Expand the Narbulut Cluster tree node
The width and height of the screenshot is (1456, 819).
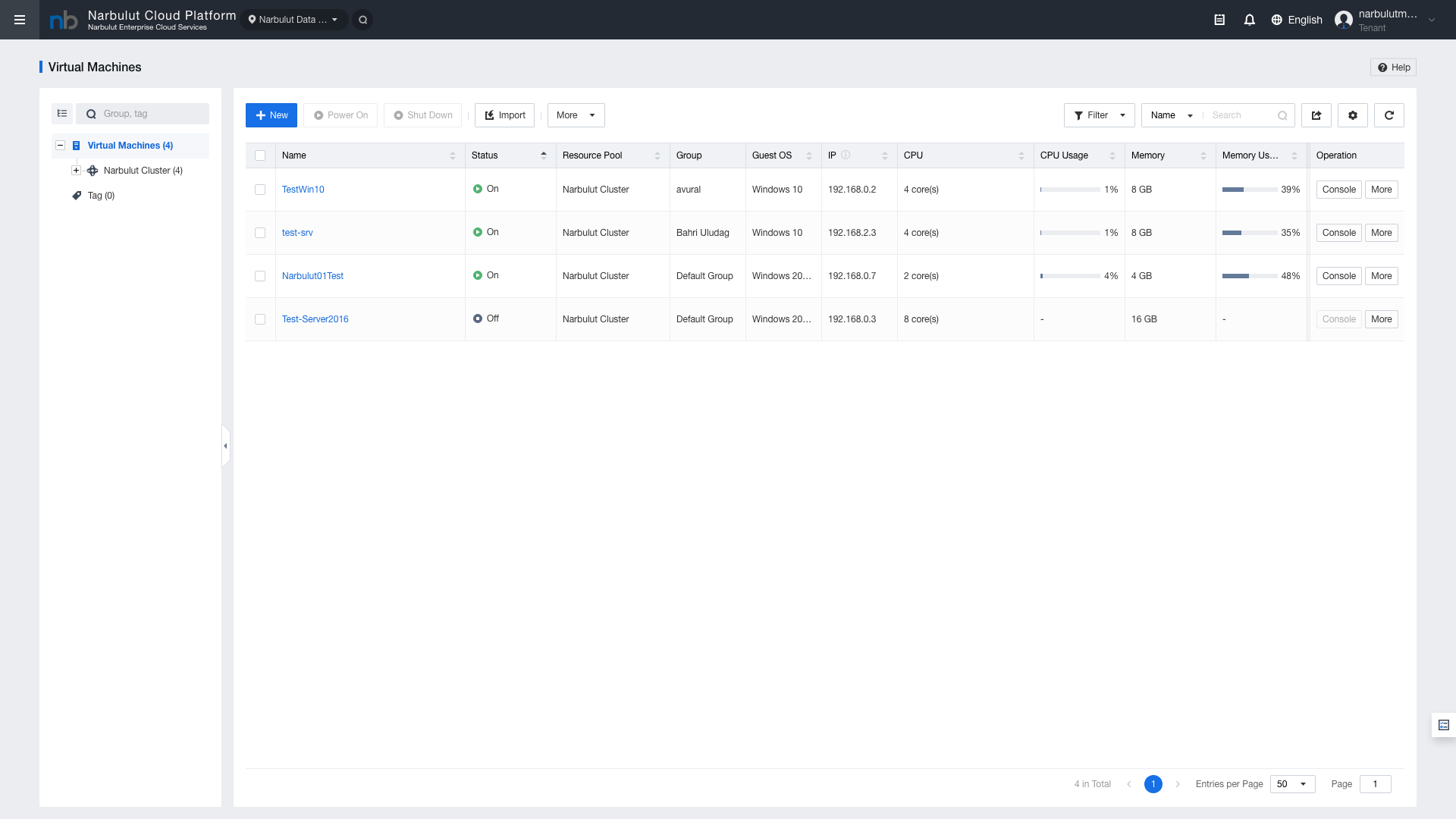[76, 171]
